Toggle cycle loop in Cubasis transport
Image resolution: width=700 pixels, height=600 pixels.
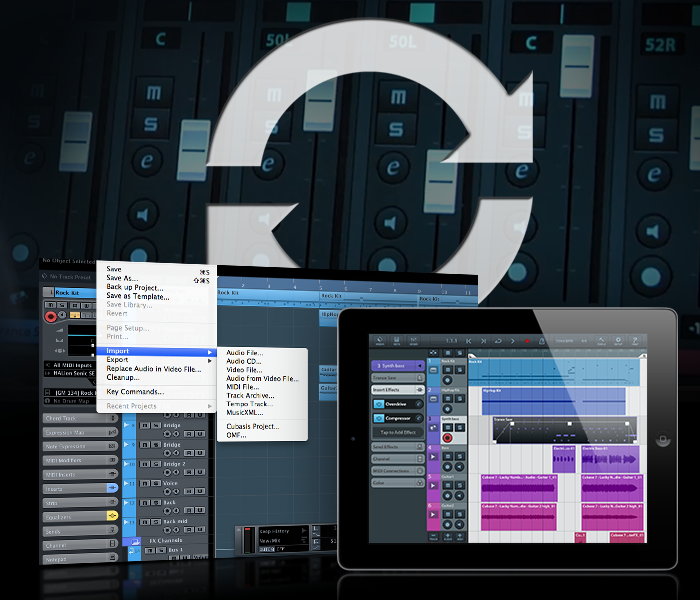498,341
